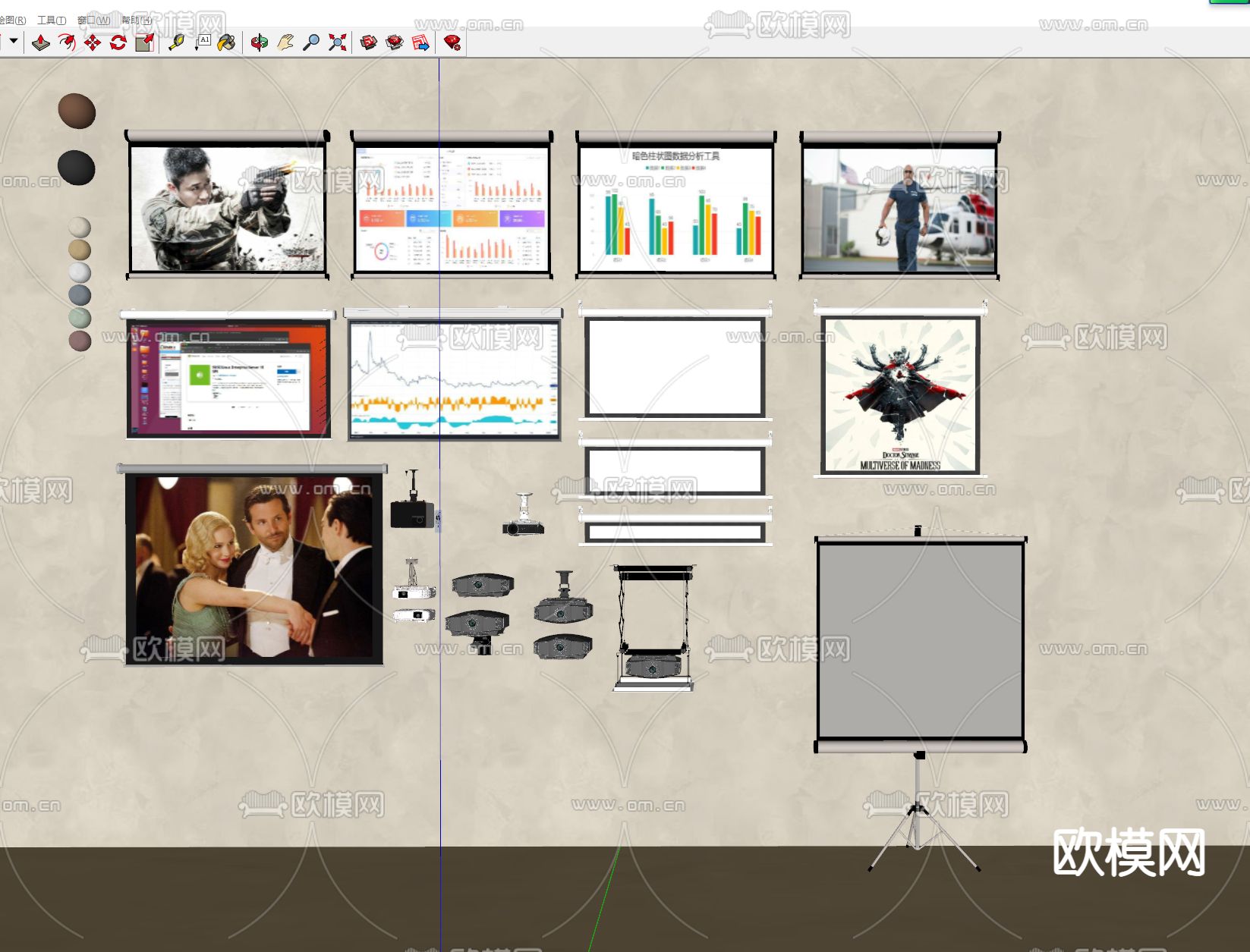
Task: Click the Send to LayOut icon
Action: pos(420,42)
